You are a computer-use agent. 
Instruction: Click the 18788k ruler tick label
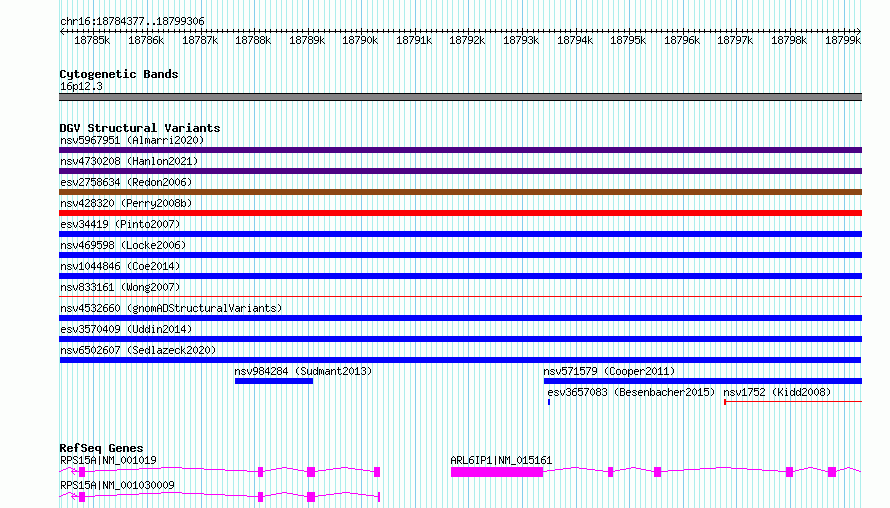(253, 40)
